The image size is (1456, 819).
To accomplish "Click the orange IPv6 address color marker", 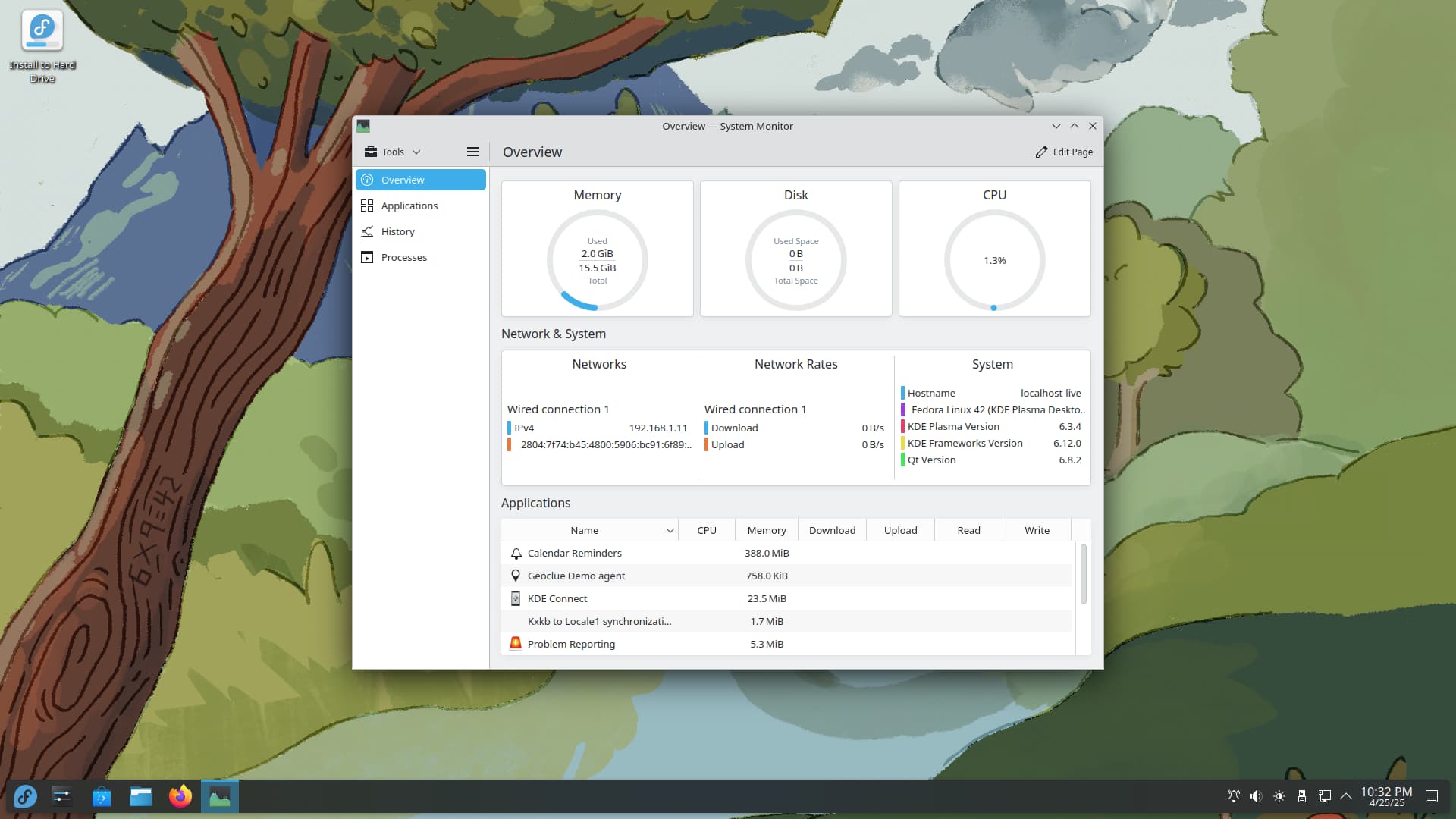I will coord(509,444).
